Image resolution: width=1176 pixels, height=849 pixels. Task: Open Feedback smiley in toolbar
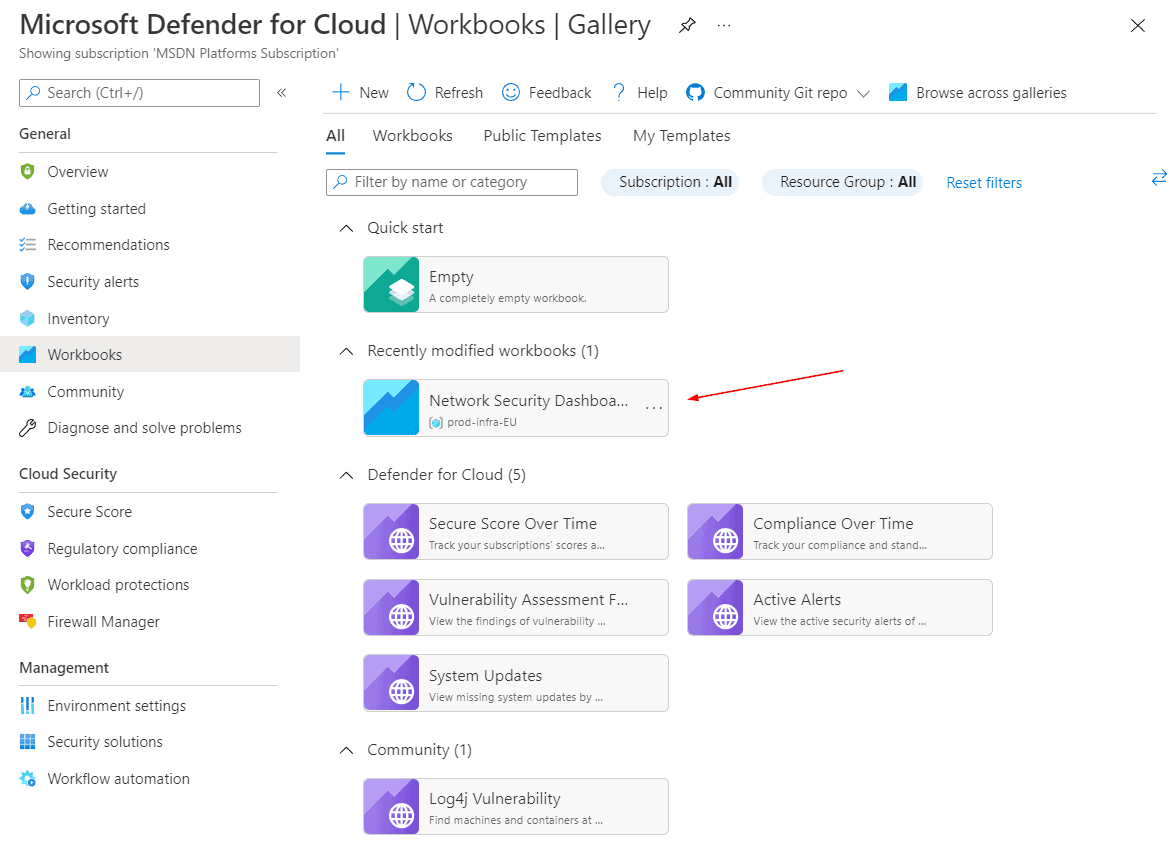pyautogui.click(x=511, y=92)
